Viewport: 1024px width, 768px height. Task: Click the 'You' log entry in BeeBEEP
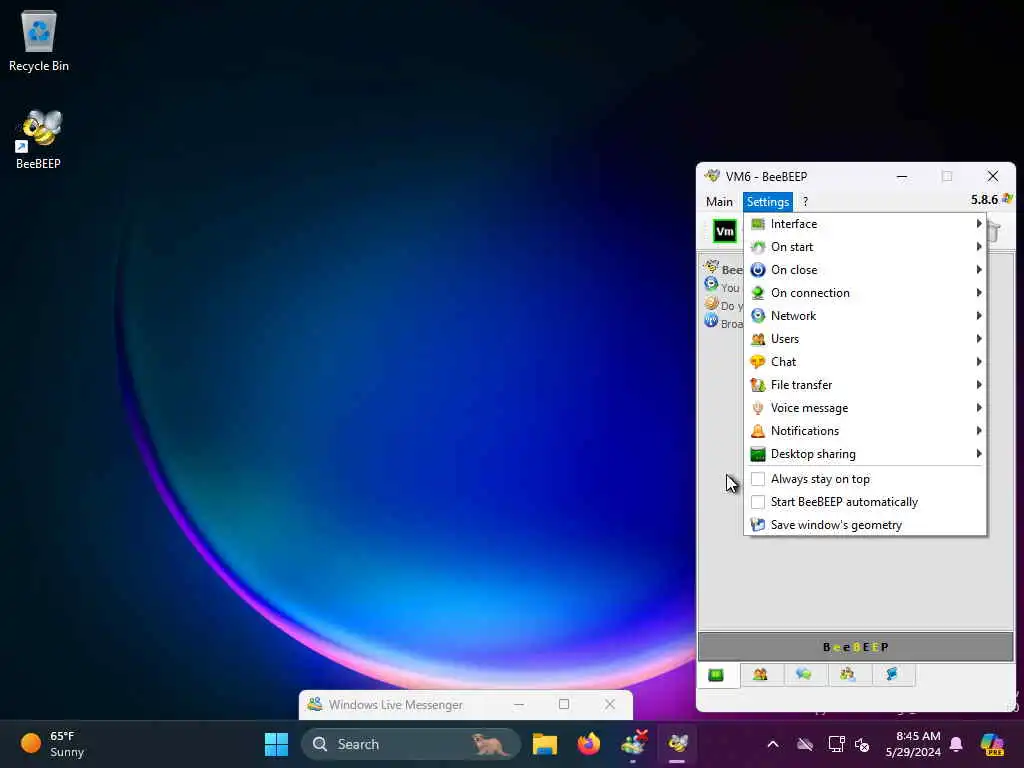(730, 287)
